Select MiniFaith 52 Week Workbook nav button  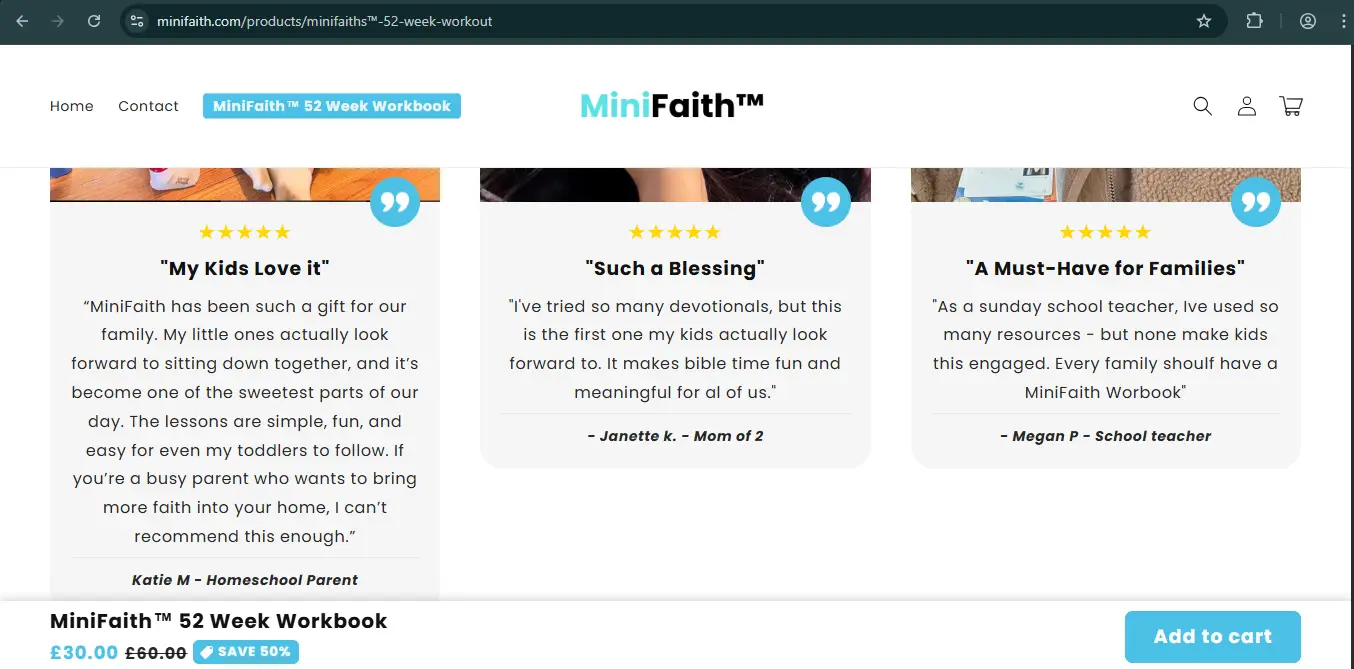coord(332,106)
